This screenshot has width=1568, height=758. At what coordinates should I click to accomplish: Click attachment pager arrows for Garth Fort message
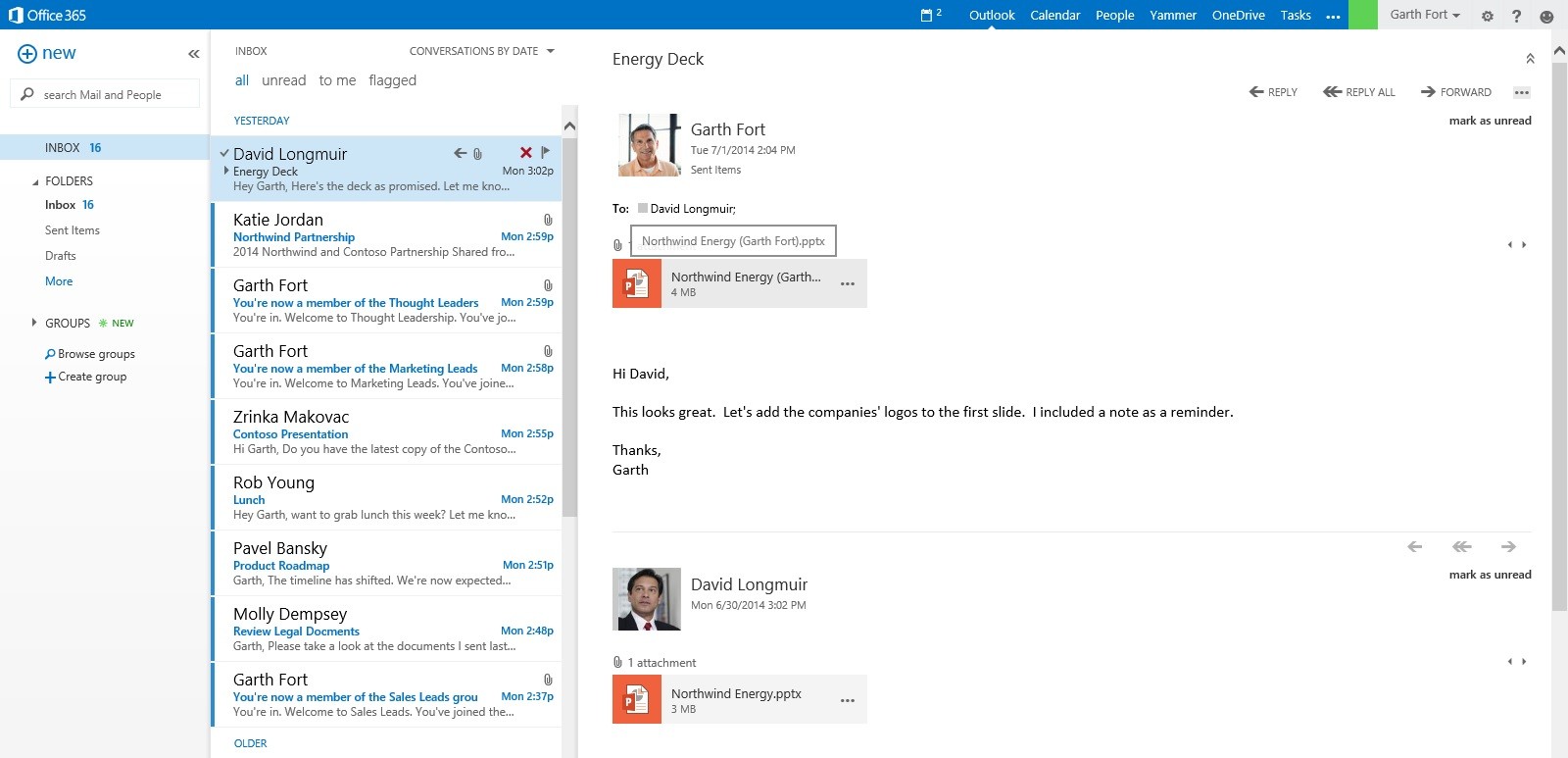(1517, 245)
